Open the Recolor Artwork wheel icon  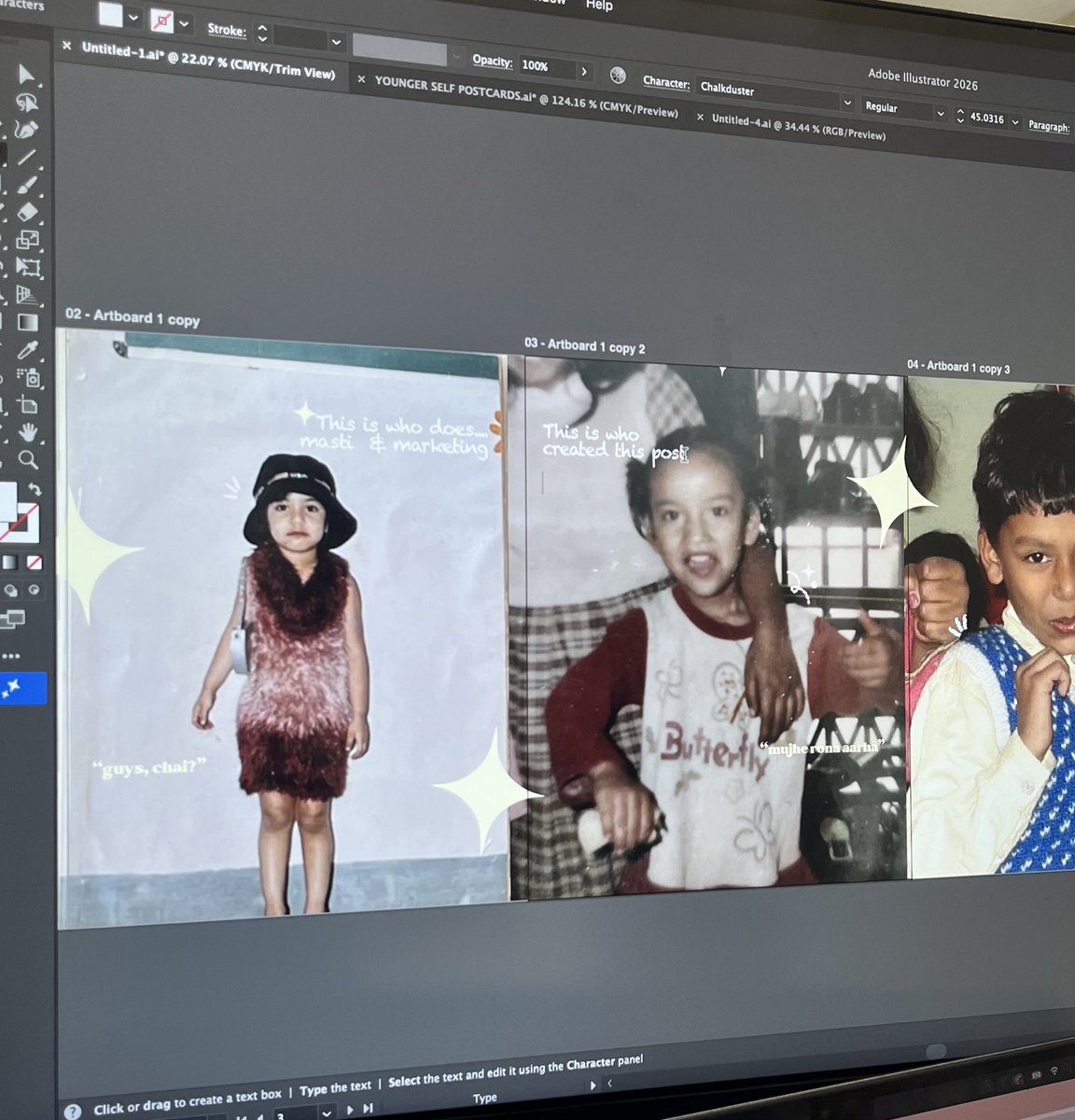pos(618,76)
